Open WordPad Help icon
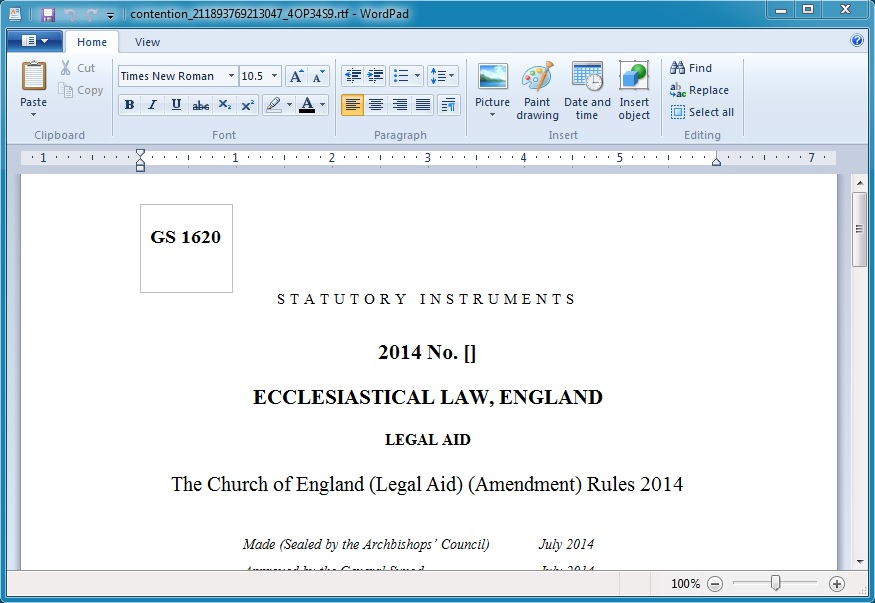The height and width of the screenshot is (603, 875). point(857,40)
